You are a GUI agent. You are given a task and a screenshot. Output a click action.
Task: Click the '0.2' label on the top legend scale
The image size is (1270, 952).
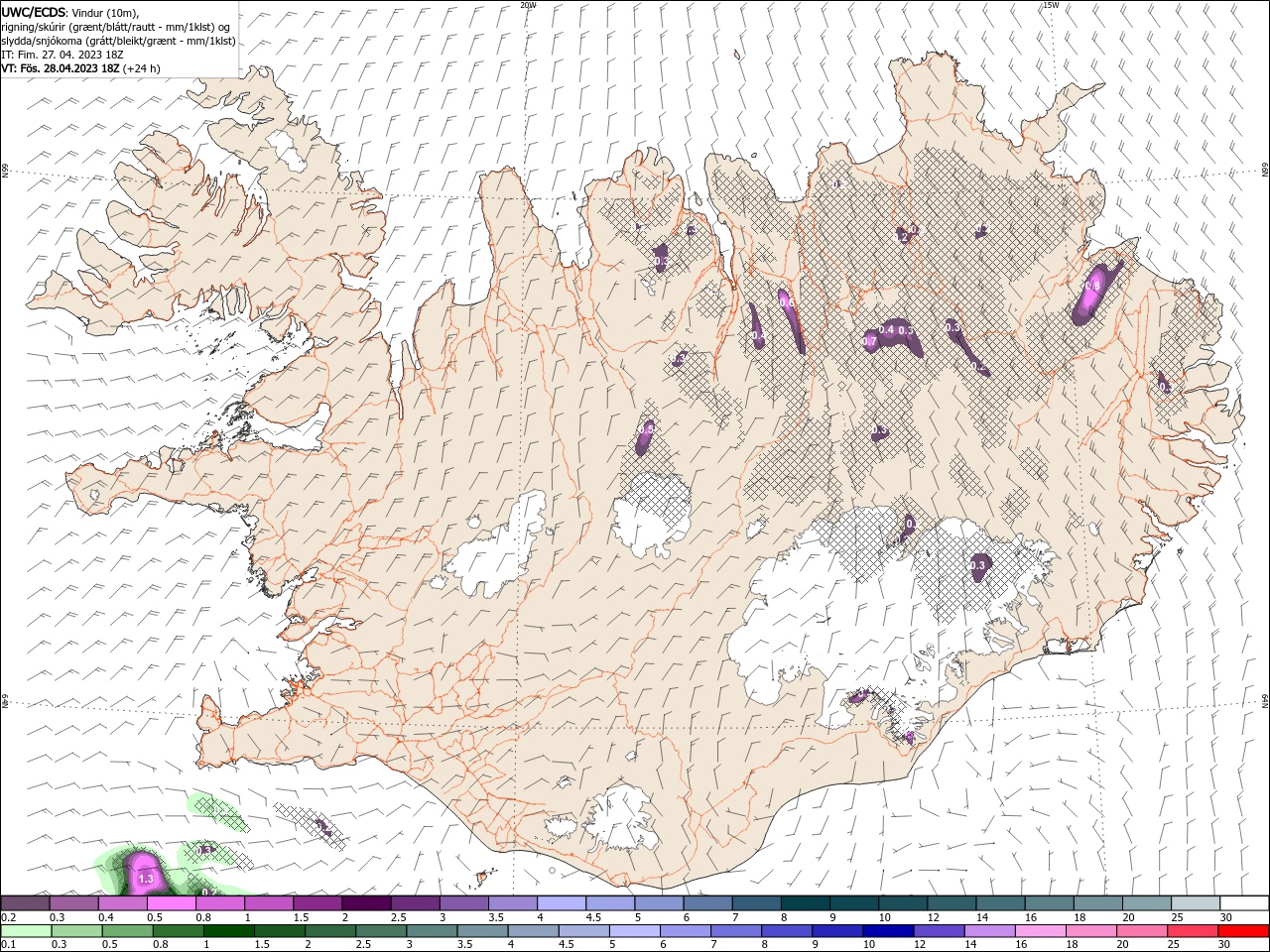point(8,917)
